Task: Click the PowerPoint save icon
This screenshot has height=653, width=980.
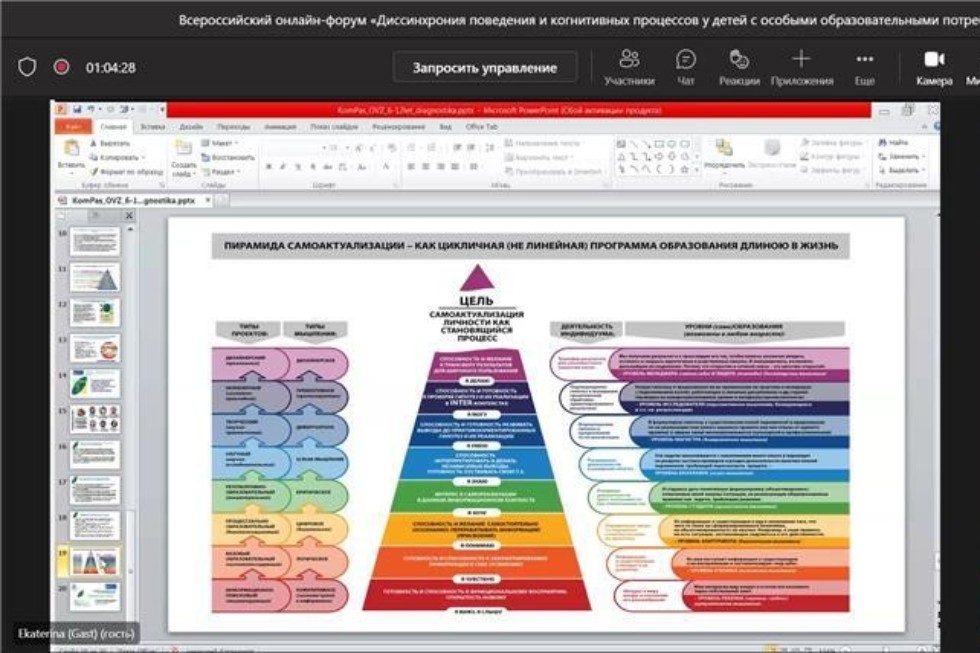Action: [x=75, y=109]
